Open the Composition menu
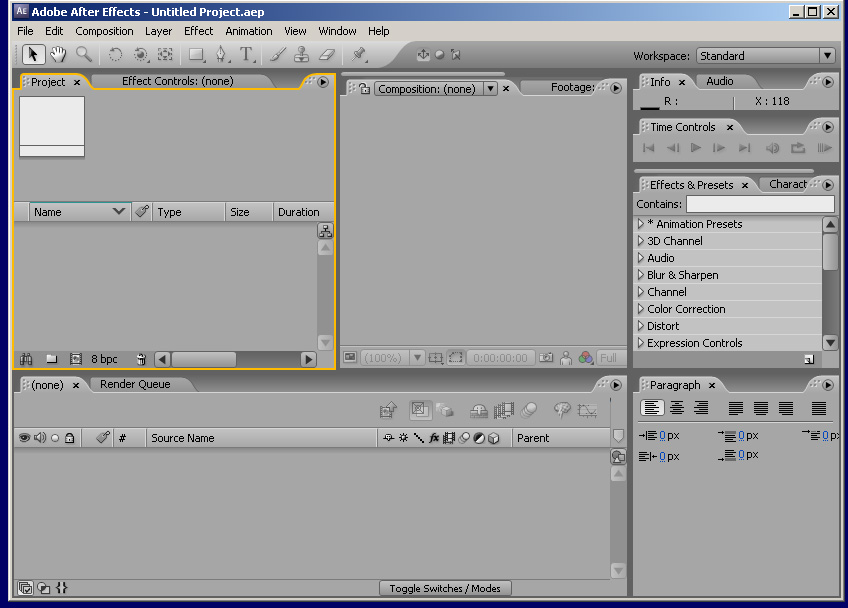 104,31
